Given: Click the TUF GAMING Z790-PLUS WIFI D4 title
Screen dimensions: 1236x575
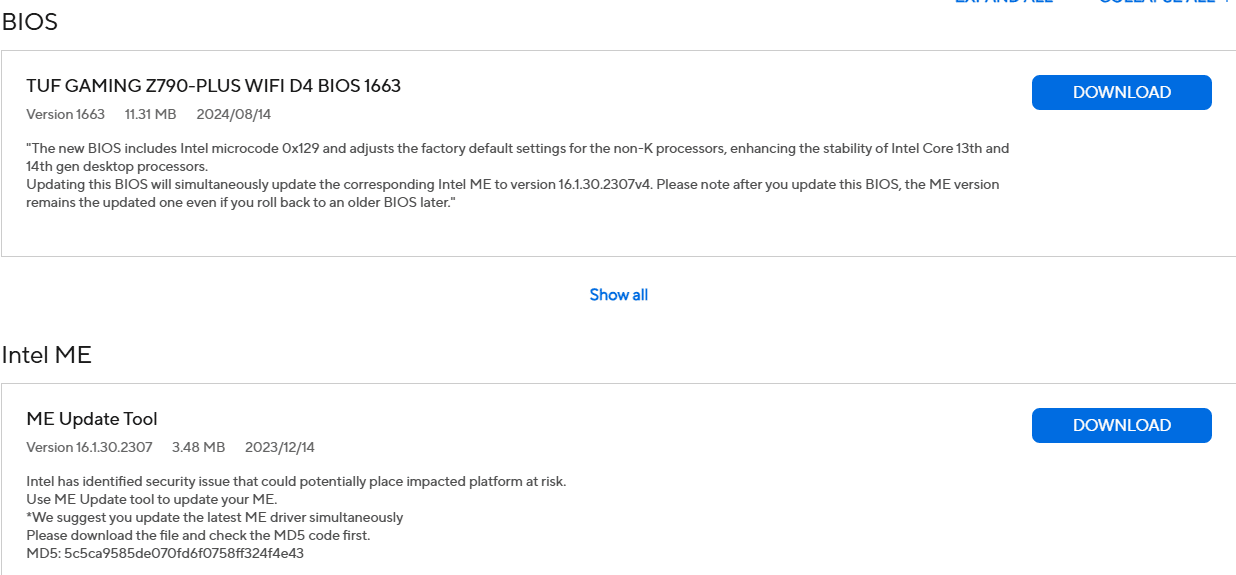Looking at the screenshot, I should pos(213,86).
